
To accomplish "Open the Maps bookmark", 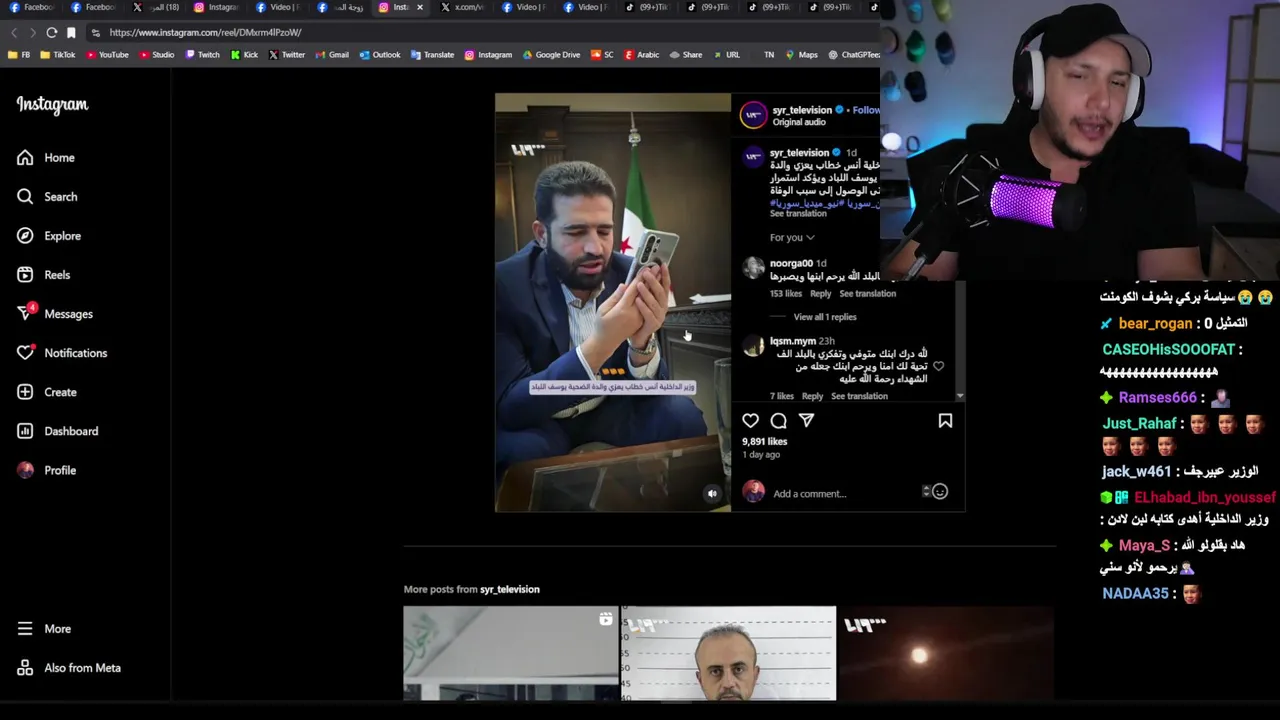I will coord(801,55).
